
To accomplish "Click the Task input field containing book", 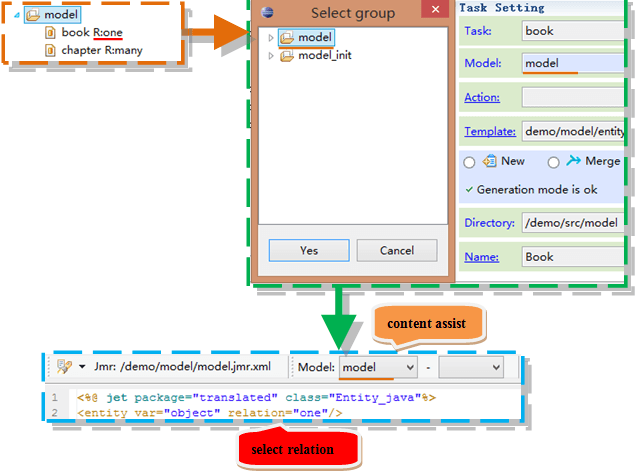I will (x=573, y=31).
